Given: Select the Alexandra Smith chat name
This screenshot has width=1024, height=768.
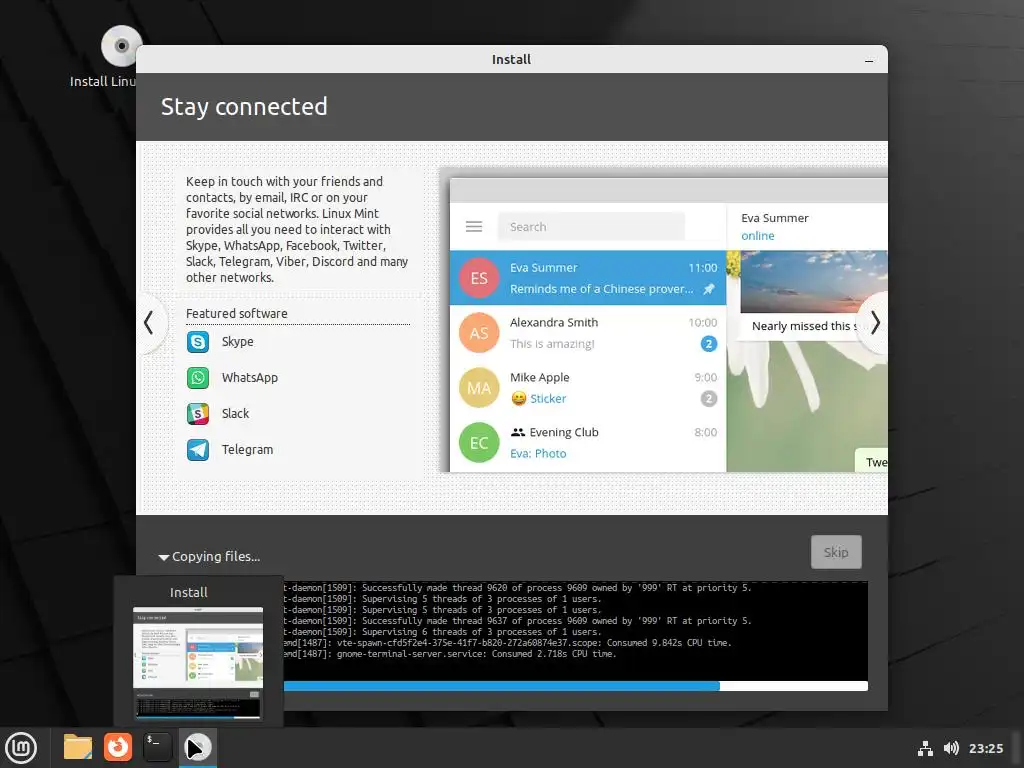Looking at the screenshot, I should tap(554, 323).
